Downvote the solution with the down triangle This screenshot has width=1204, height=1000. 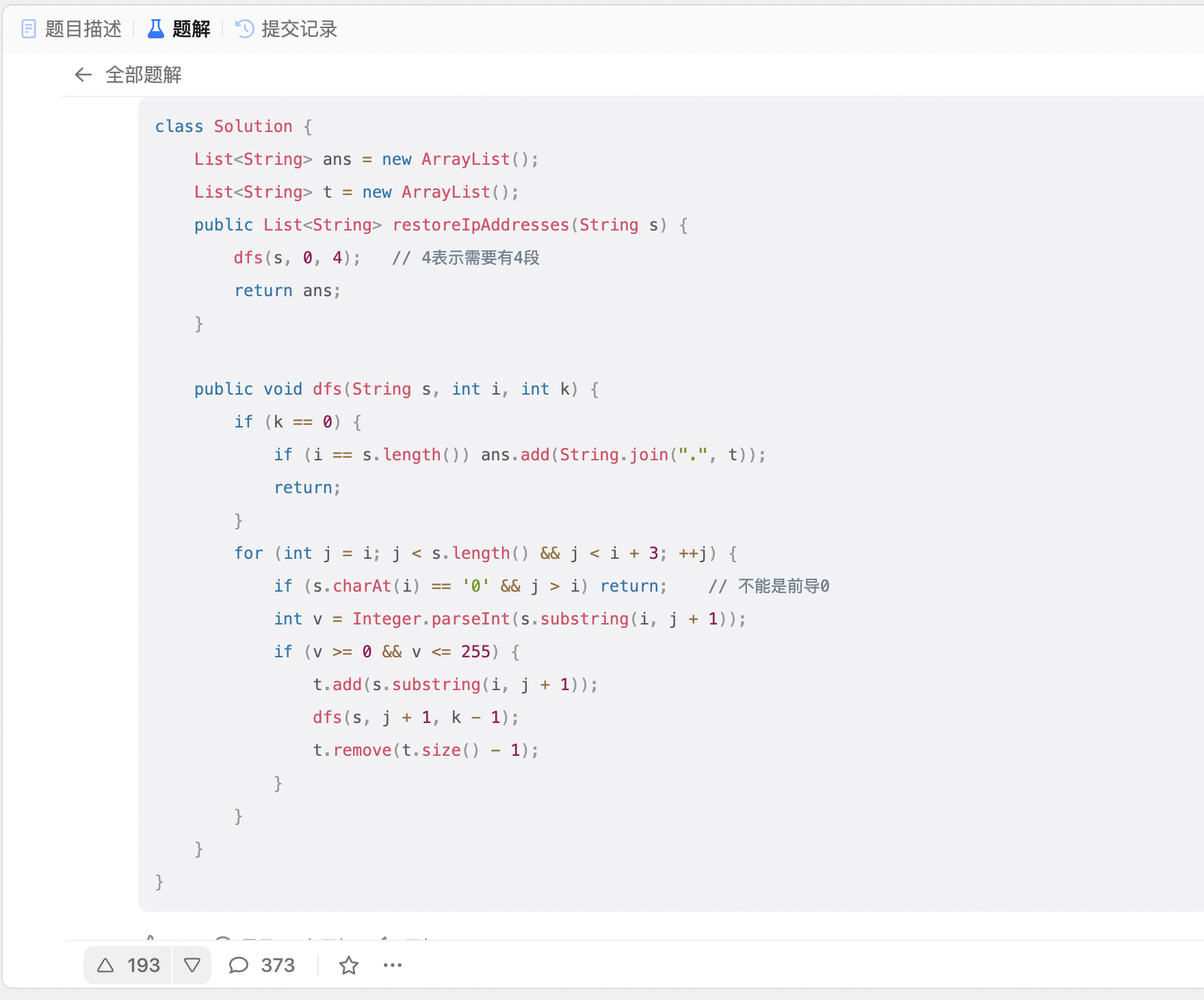192,965
